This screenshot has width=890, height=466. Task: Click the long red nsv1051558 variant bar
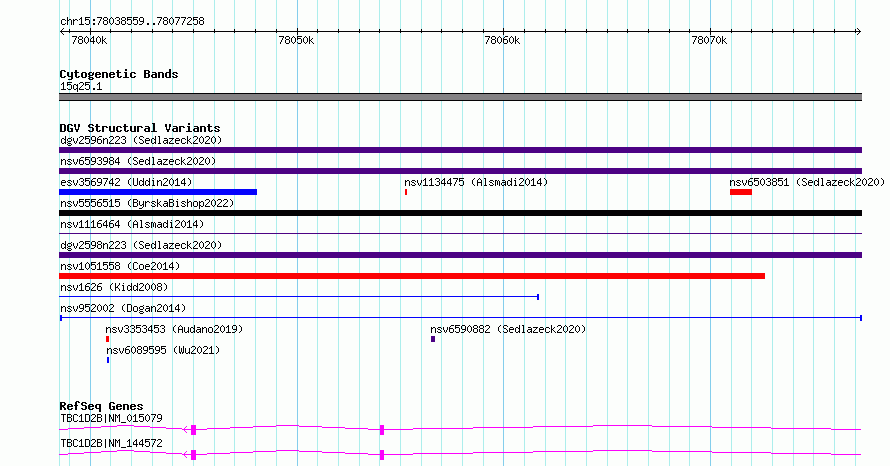(x=412, y=276)
